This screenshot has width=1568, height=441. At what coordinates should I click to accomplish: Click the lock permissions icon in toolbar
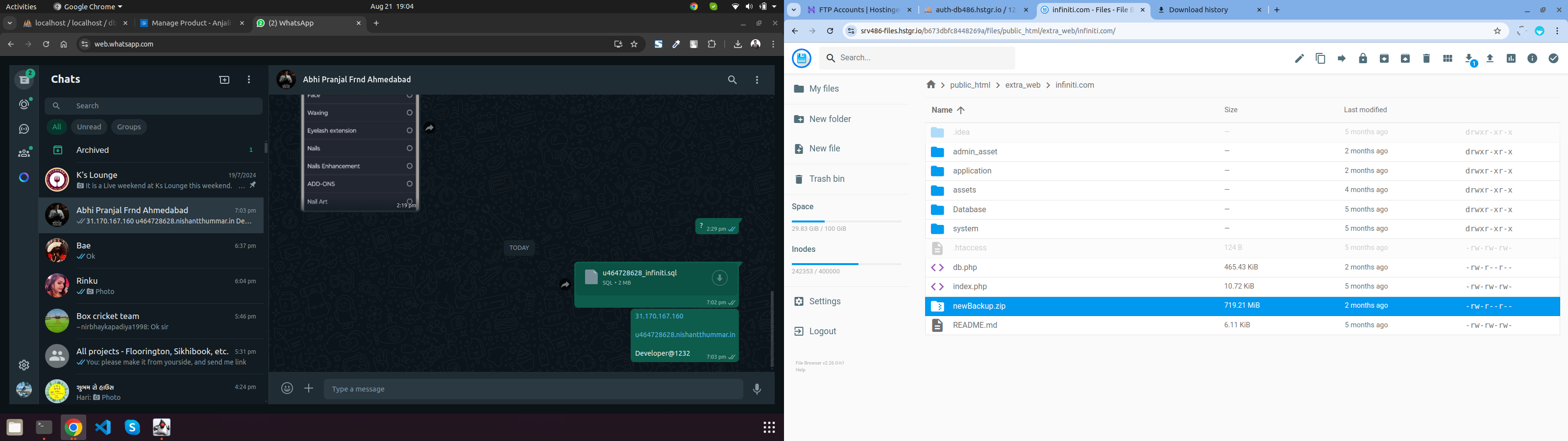pyautogui.click(x=1363, y=58)
